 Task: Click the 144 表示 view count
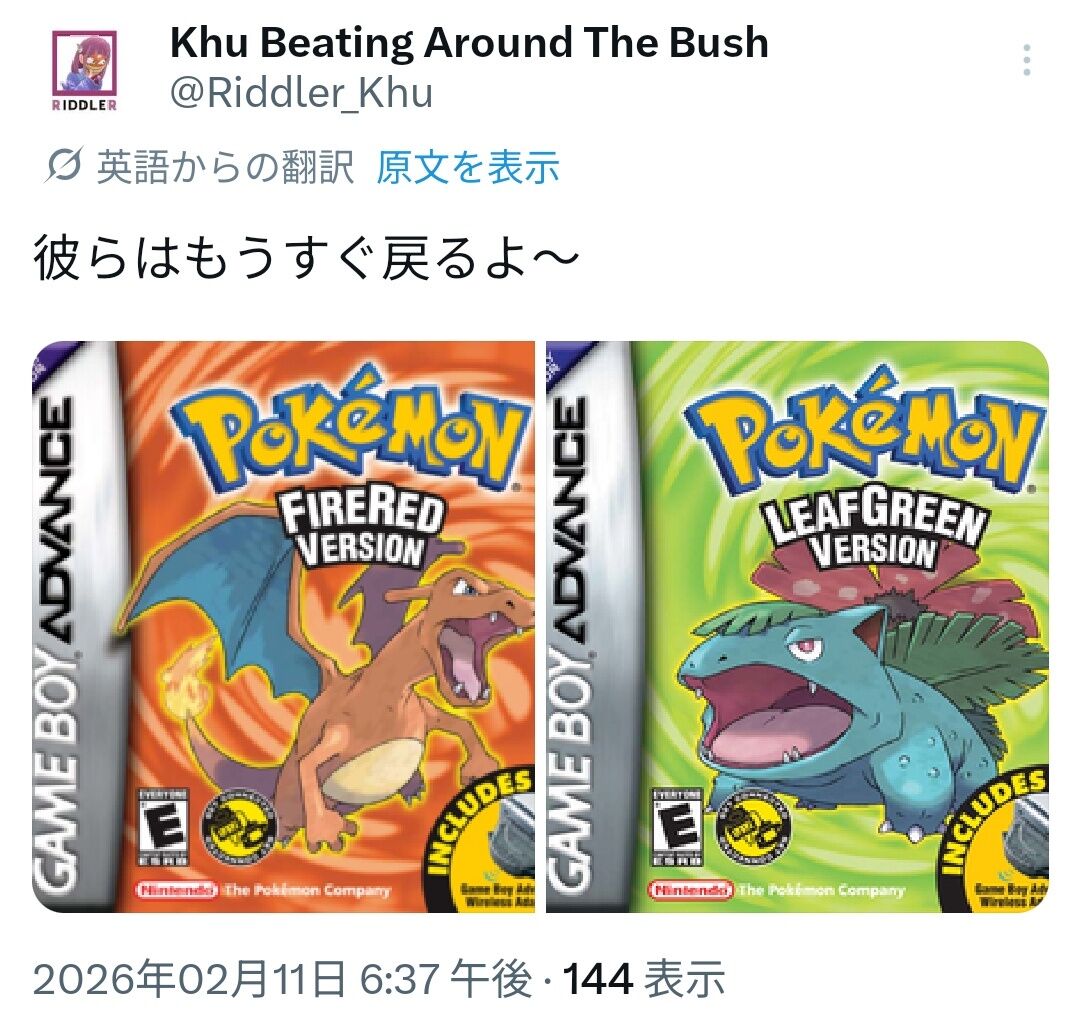click(x=643, y=979)
